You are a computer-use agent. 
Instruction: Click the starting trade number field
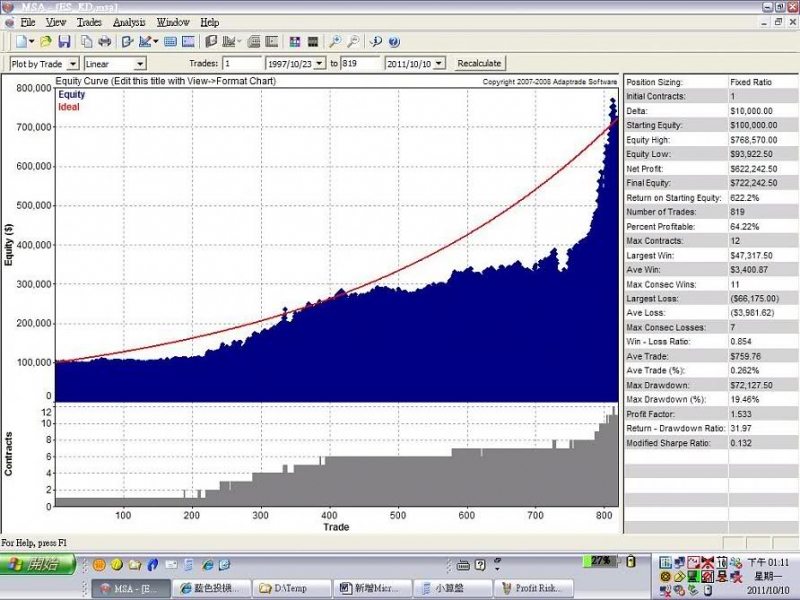point(242,64)
